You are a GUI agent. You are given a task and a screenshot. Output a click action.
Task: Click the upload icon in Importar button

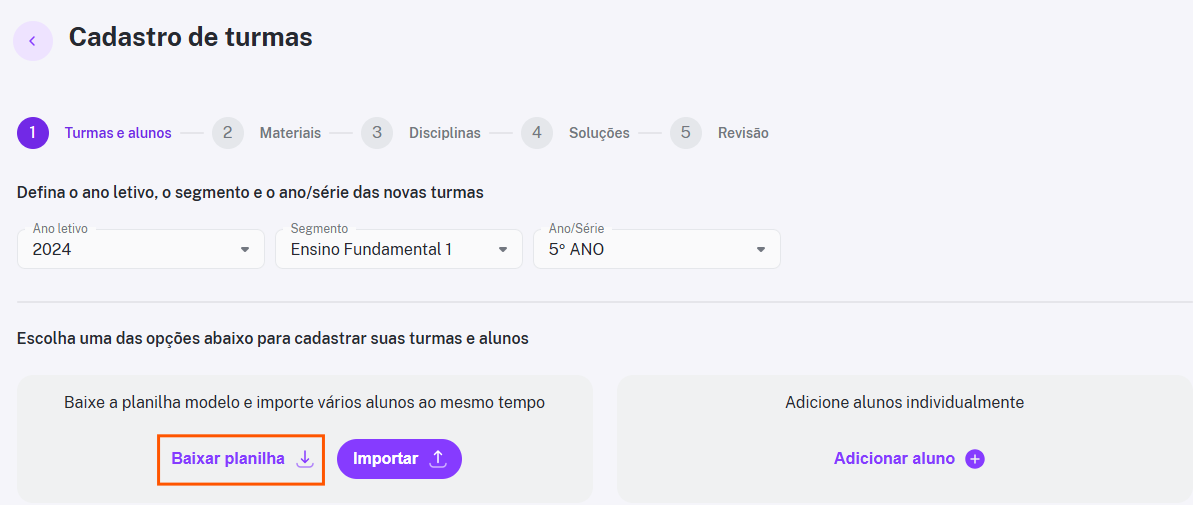click(x=437, y=459)
